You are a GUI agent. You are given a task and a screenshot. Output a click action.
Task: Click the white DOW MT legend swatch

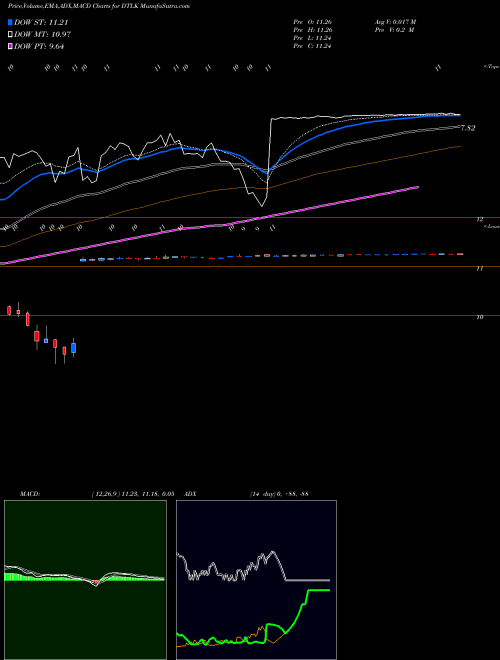pos(10,35)
